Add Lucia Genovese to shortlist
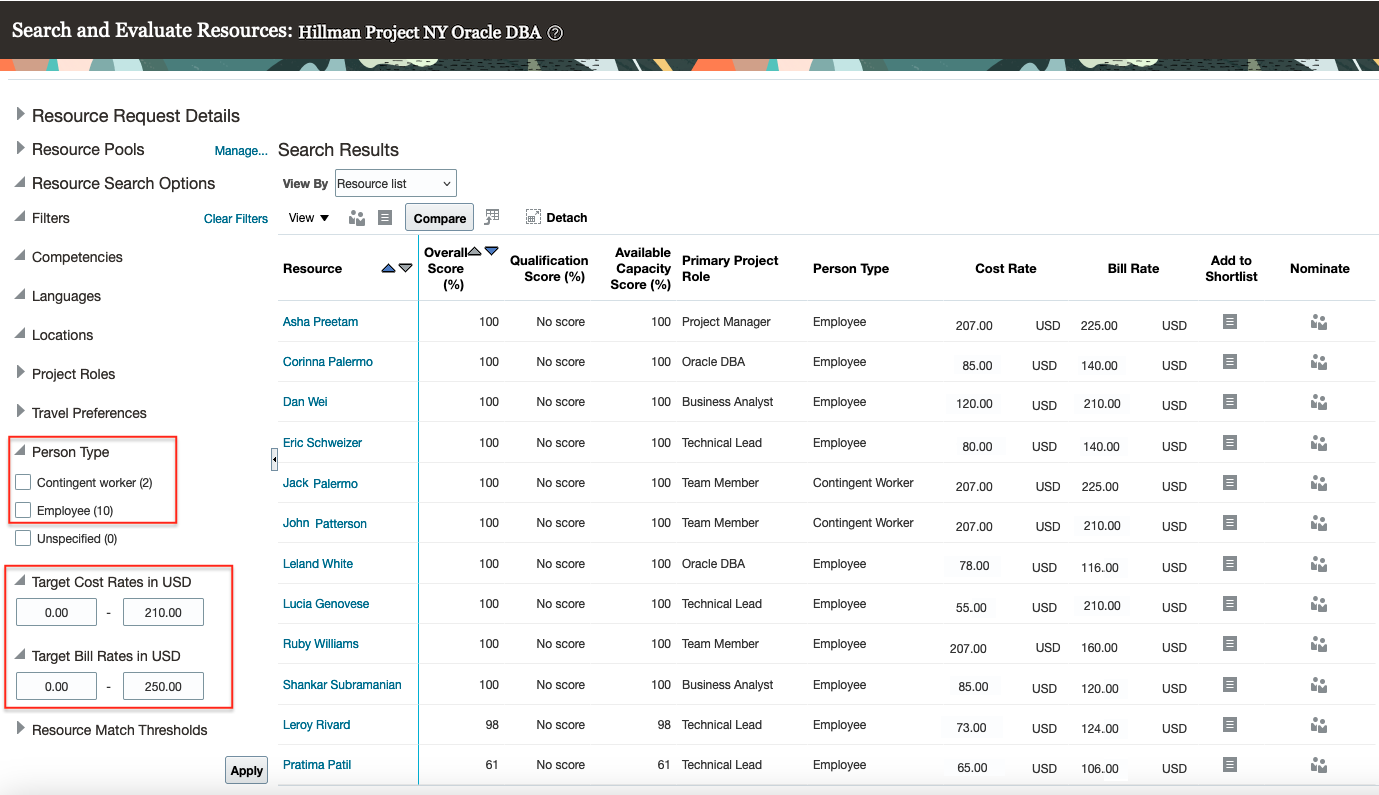This screenshot has height=795, width=1379. [x=1230, y=603]
